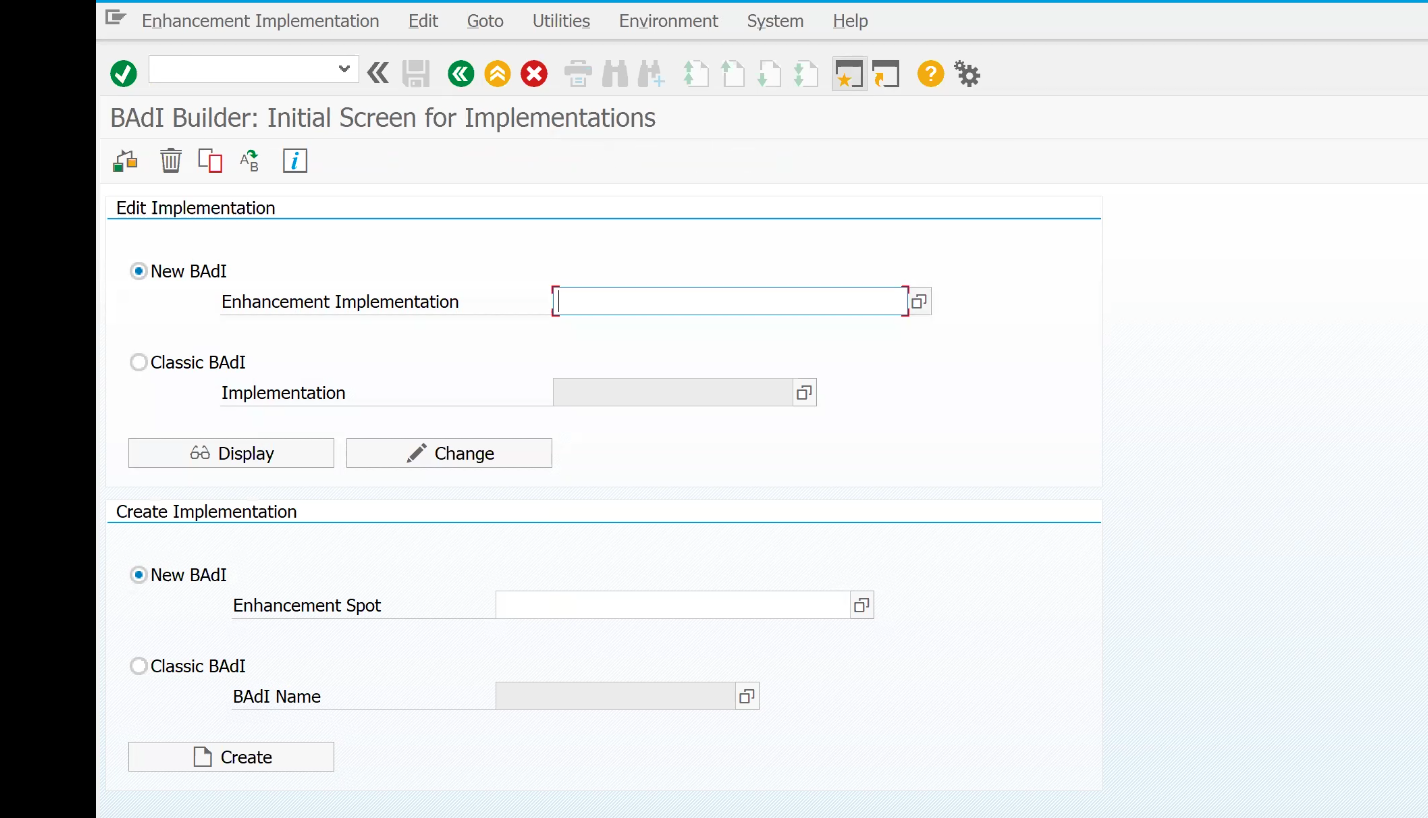The height and width of the screenshot is (818, 1428).
Task: Click the Print icon
Action: tap(578, 73)
